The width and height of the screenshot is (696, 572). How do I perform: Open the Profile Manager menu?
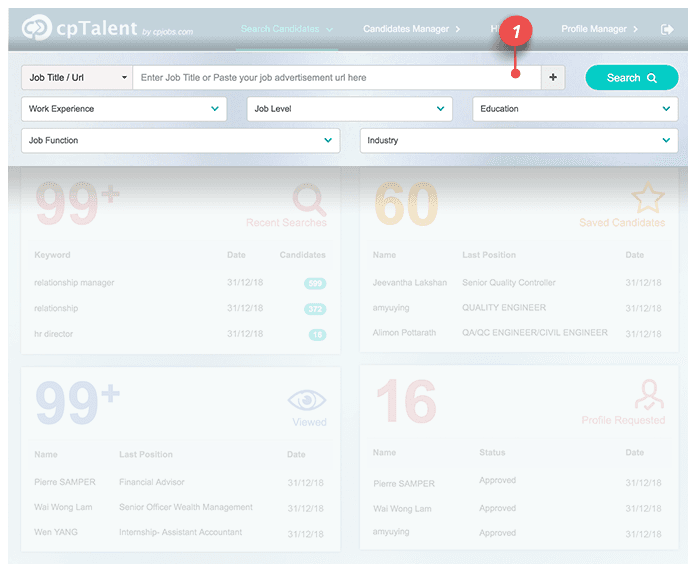coord(599,29)
